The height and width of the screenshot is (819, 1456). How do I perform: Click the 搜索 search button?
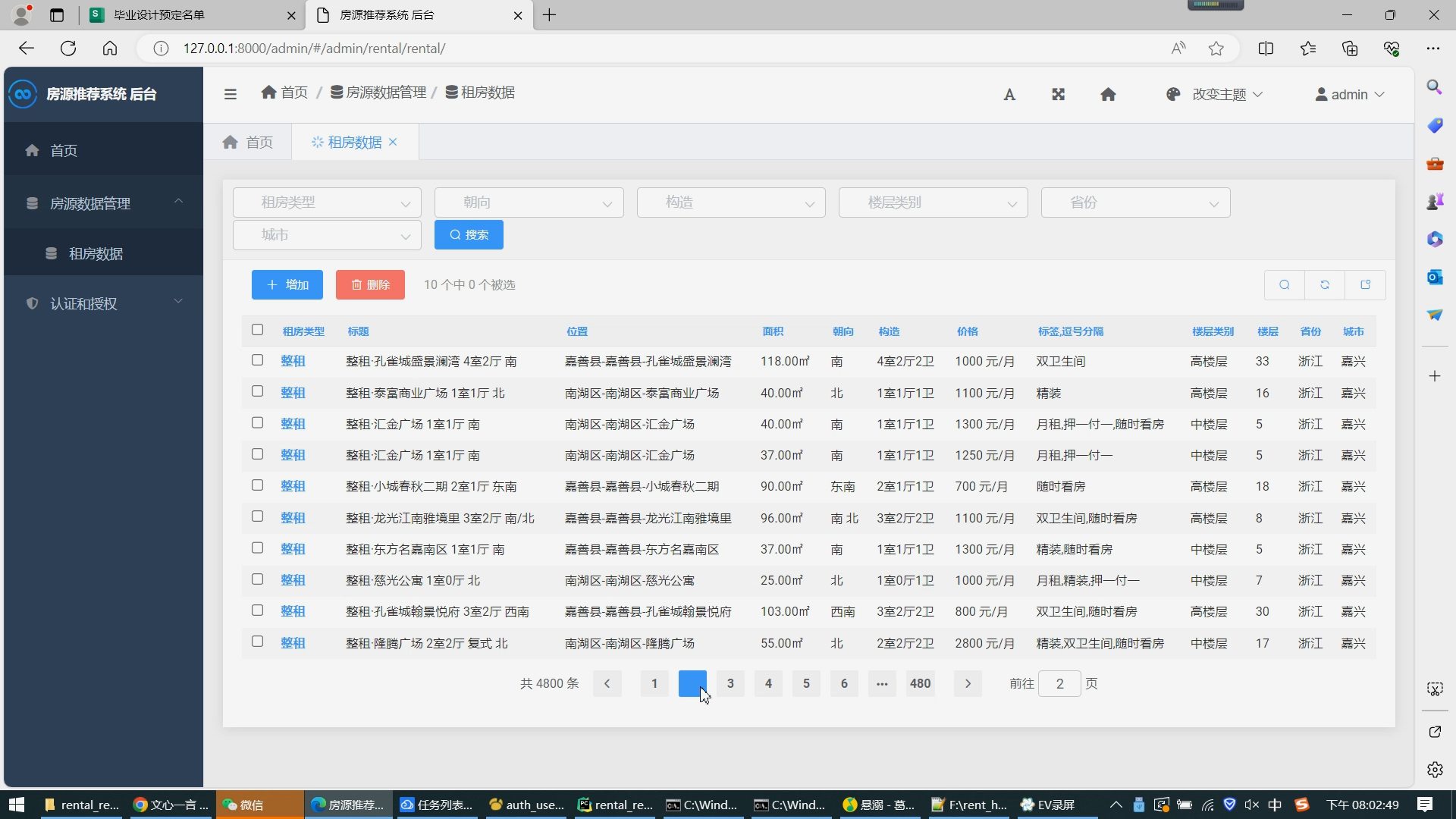tap(469, 234)
